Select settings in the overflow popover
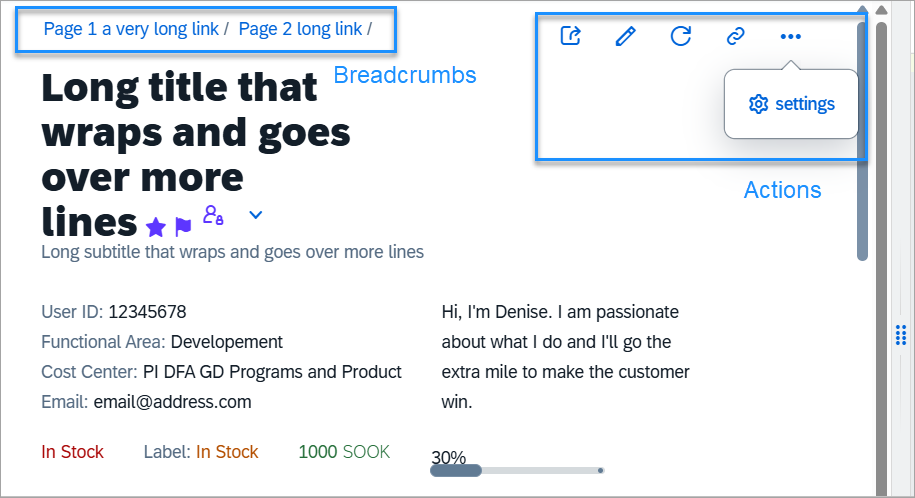The height and width of the screenshot is (498, 915). click(x=791, y=104)
